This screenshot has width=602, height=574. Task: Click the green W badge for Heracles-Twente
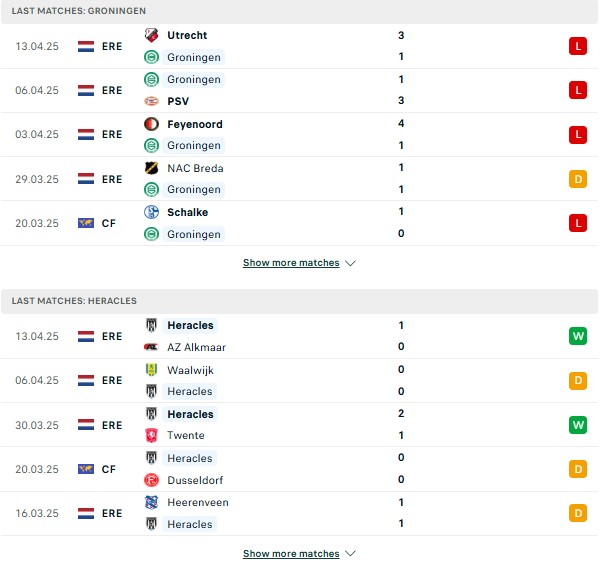(578, 425)
